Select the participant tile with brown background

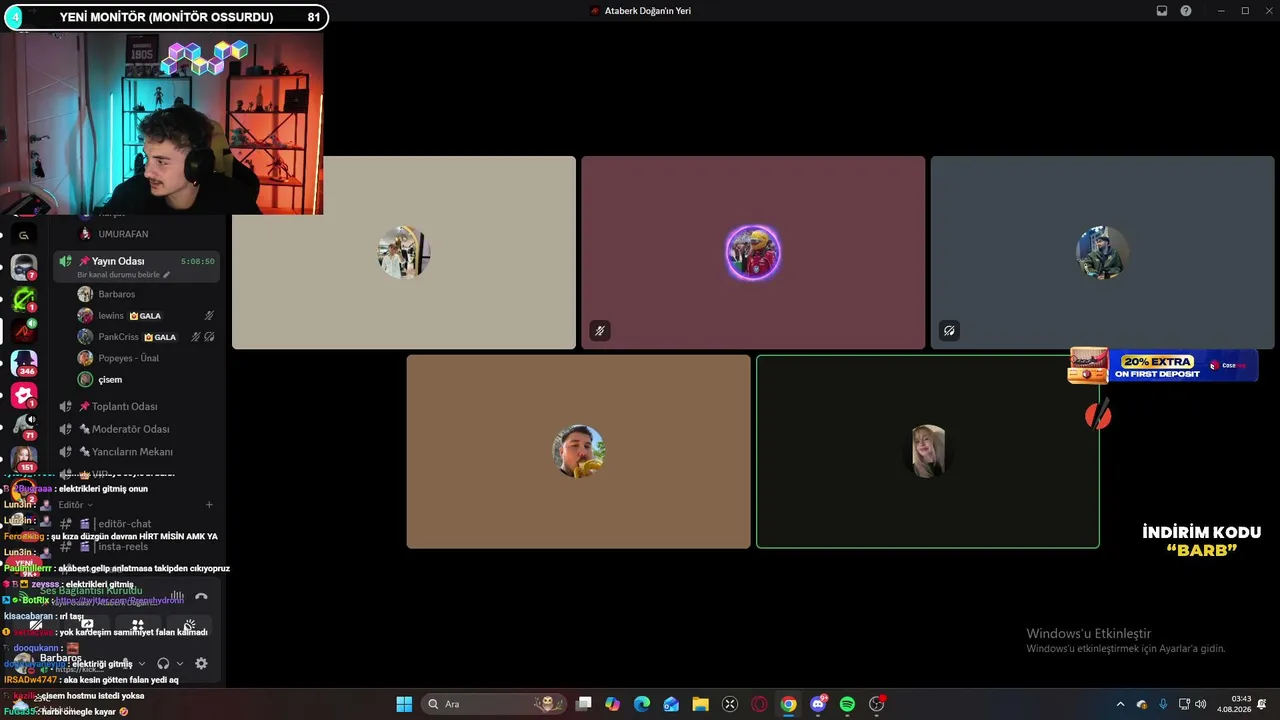point(578,451)
